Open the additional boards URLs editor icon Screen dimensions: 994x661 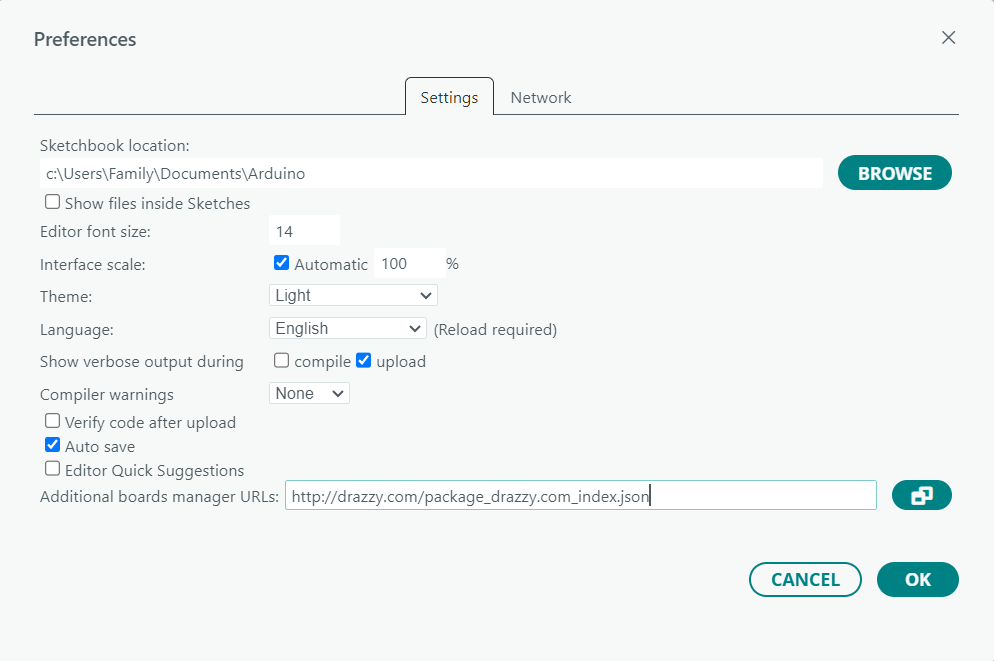click(921, 495)
